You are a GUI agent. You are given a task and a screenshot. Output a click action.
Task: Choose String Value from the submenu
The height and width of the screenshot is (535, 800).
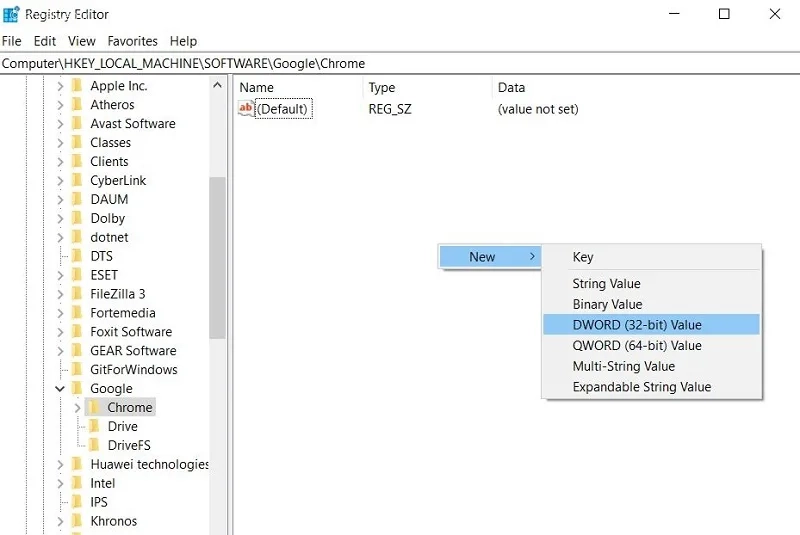pyautogui.click(x=652, y=283)
